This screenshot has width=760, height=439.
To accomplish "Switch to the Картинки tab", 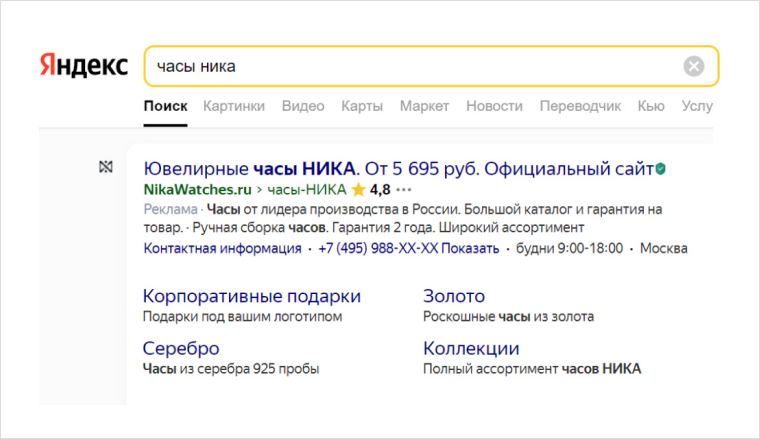I will [x=234, y=106].
